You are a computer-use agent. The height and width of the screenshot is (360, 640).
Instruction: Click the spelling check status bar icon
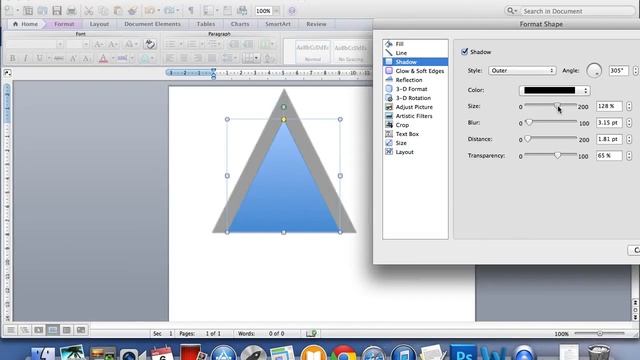[x=311, y=333]
